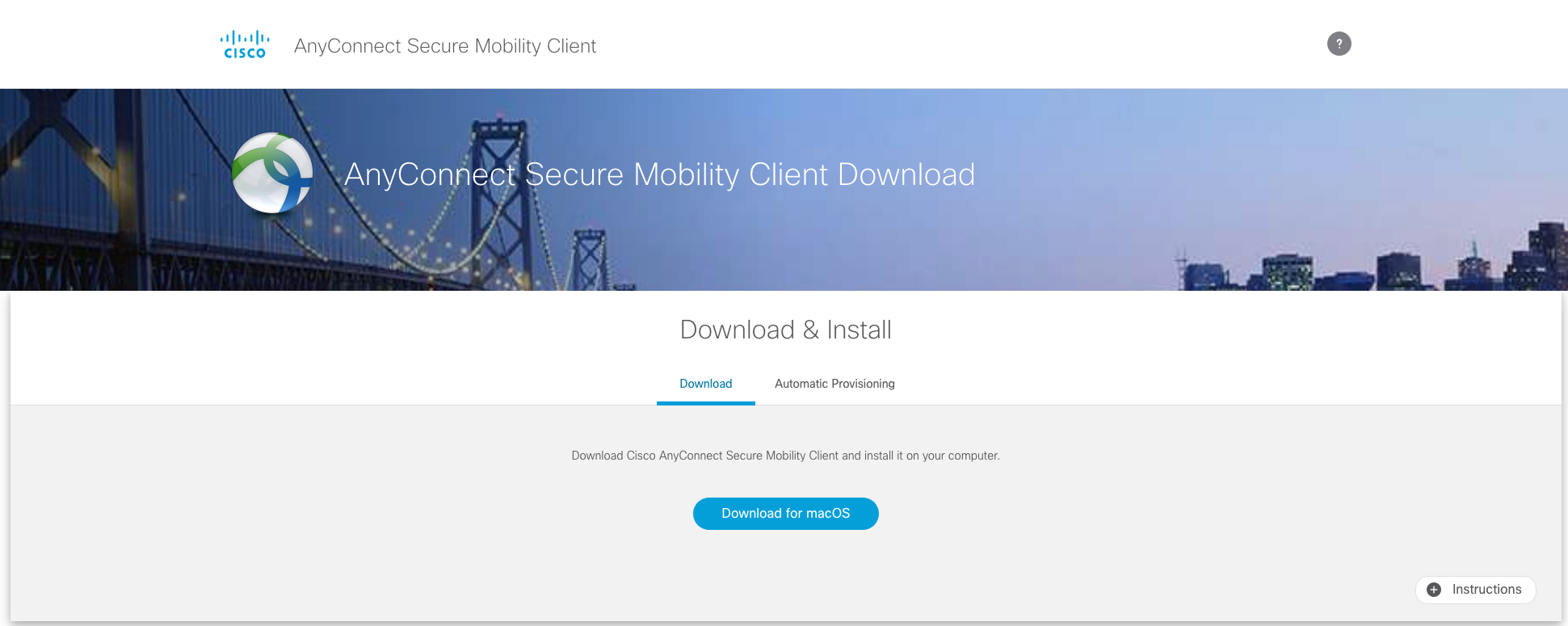
Task: Click the download description text about installing
Action: coord(785,456)
